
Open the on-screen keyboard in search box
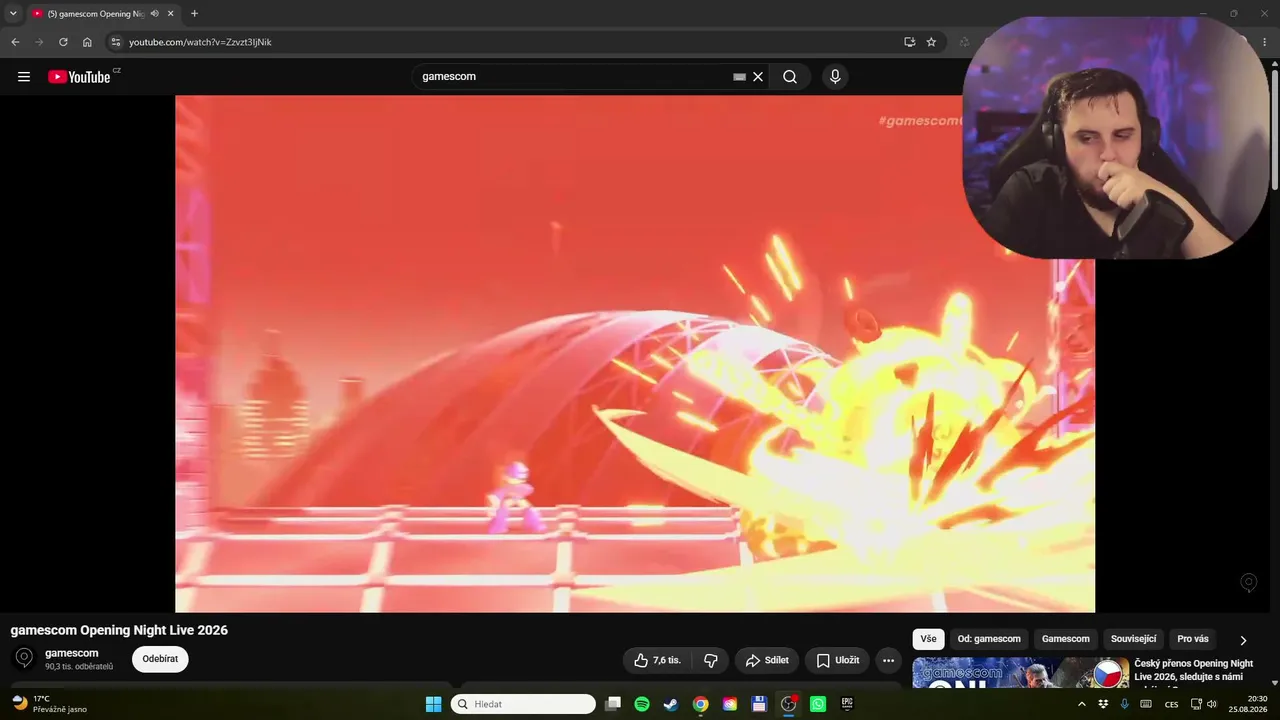click(739, 77)
